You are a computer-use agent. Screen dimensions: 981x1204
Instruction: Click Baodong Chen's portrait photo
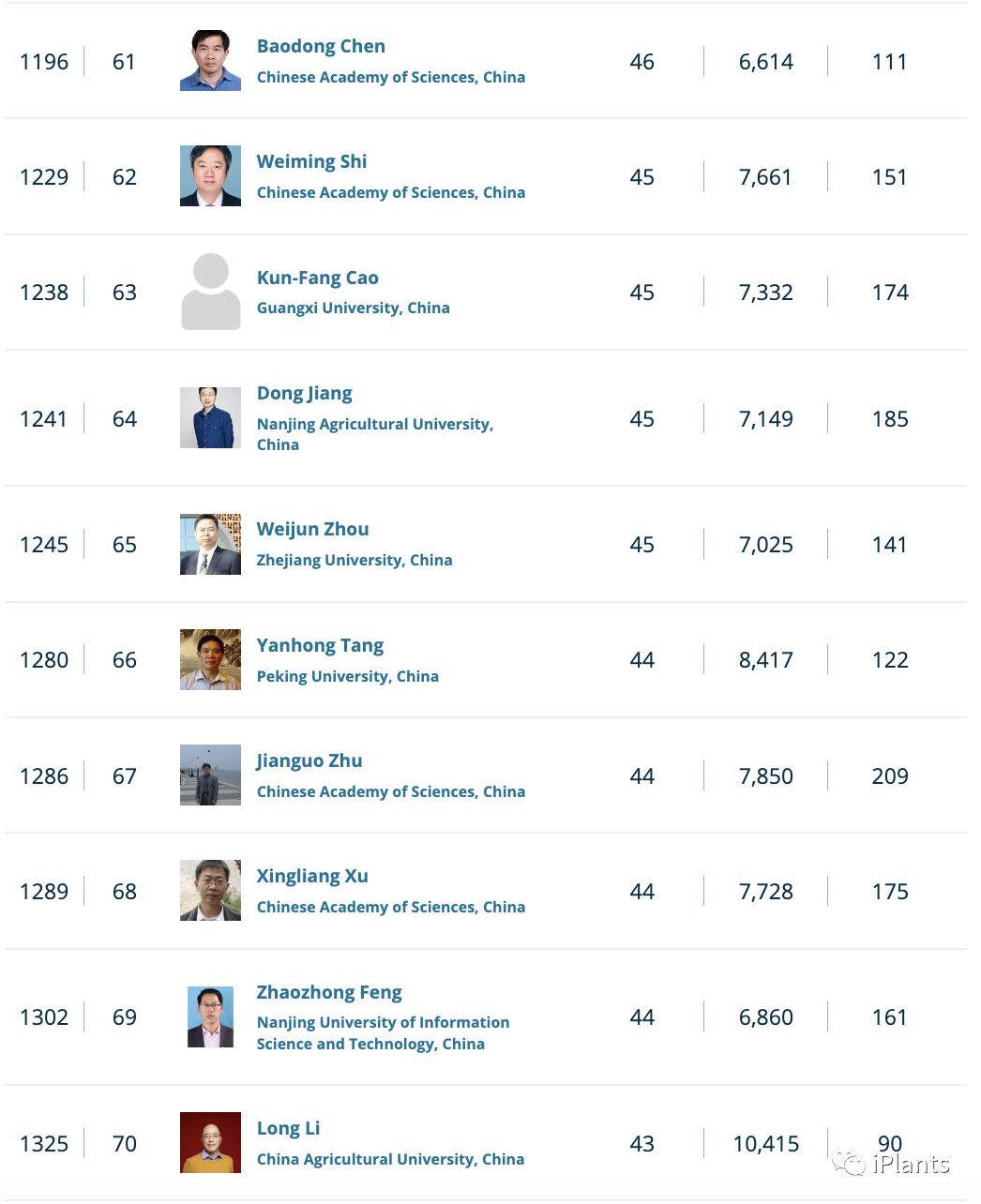point(210,61)
